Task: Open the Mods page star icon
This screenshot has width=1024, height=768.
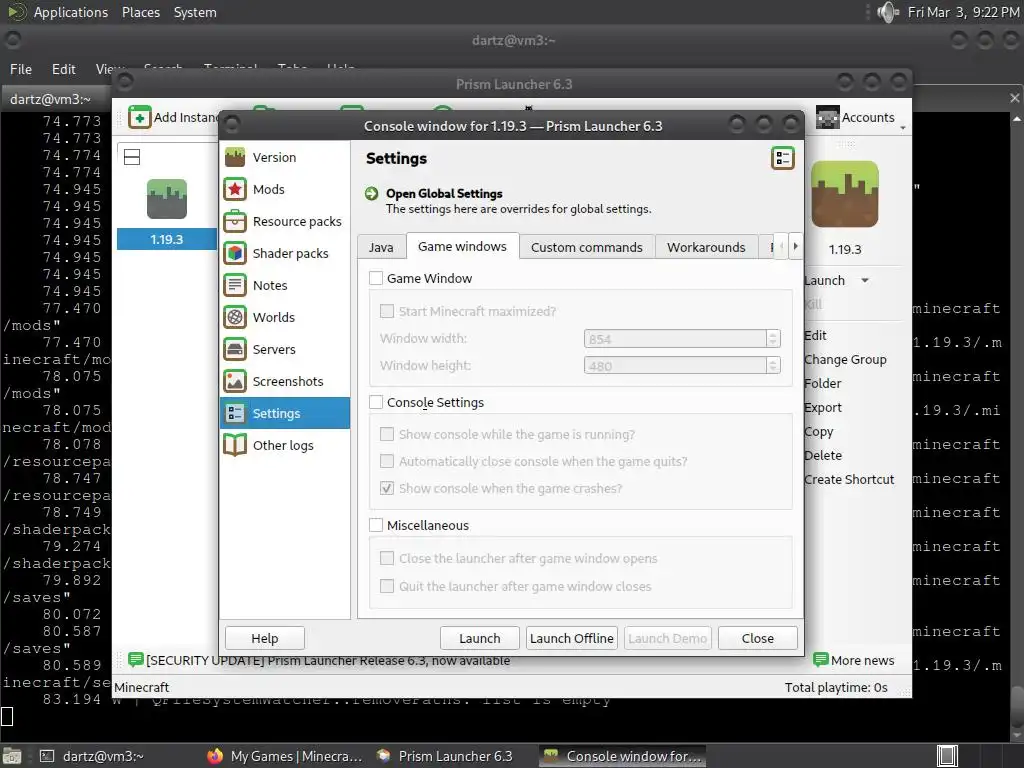Action: pos(235,189)
